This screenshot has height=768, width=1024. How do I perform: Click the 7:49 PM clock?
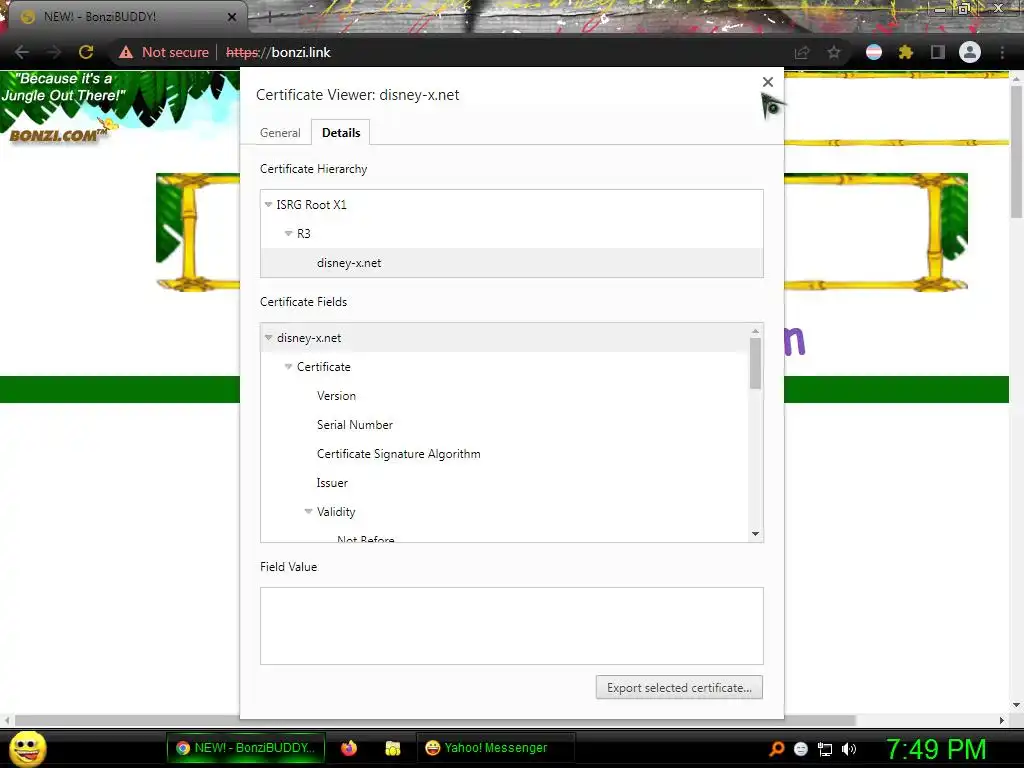(936, 749)
